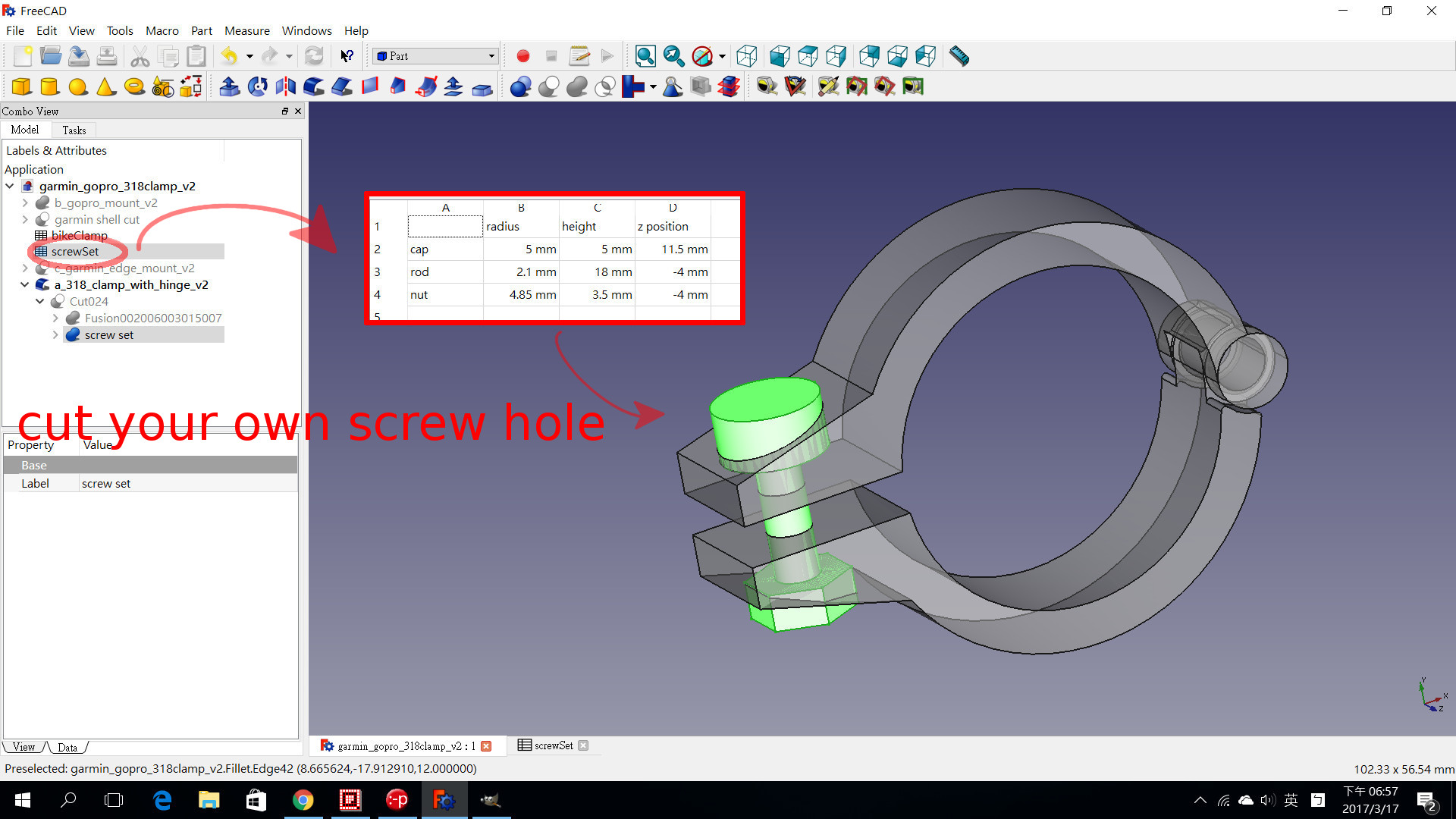This screenshot has height=819, width=1456.
Task: Open the File menu
Action: pyautogui.click(x=15, y=30)
